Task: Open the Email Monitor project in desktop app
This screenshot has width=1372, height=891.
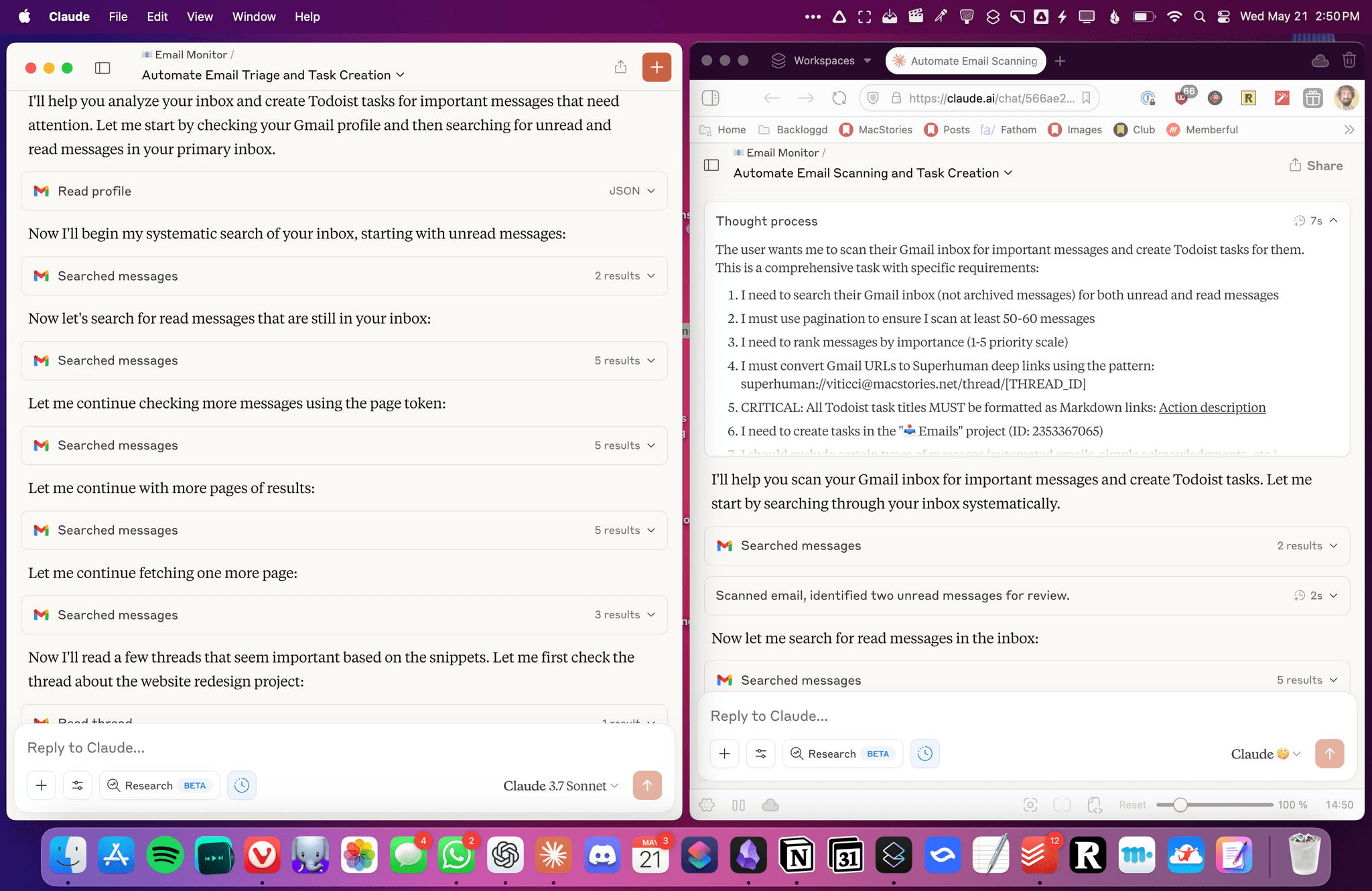Action: click(x=185, y=55)
